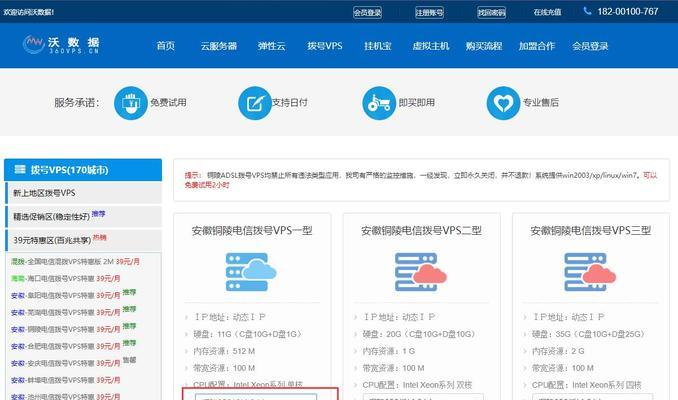Image resolution: width=678 pixels, height=400 pixels.
Task: Open the 在线充值 link
Action: 547,12
